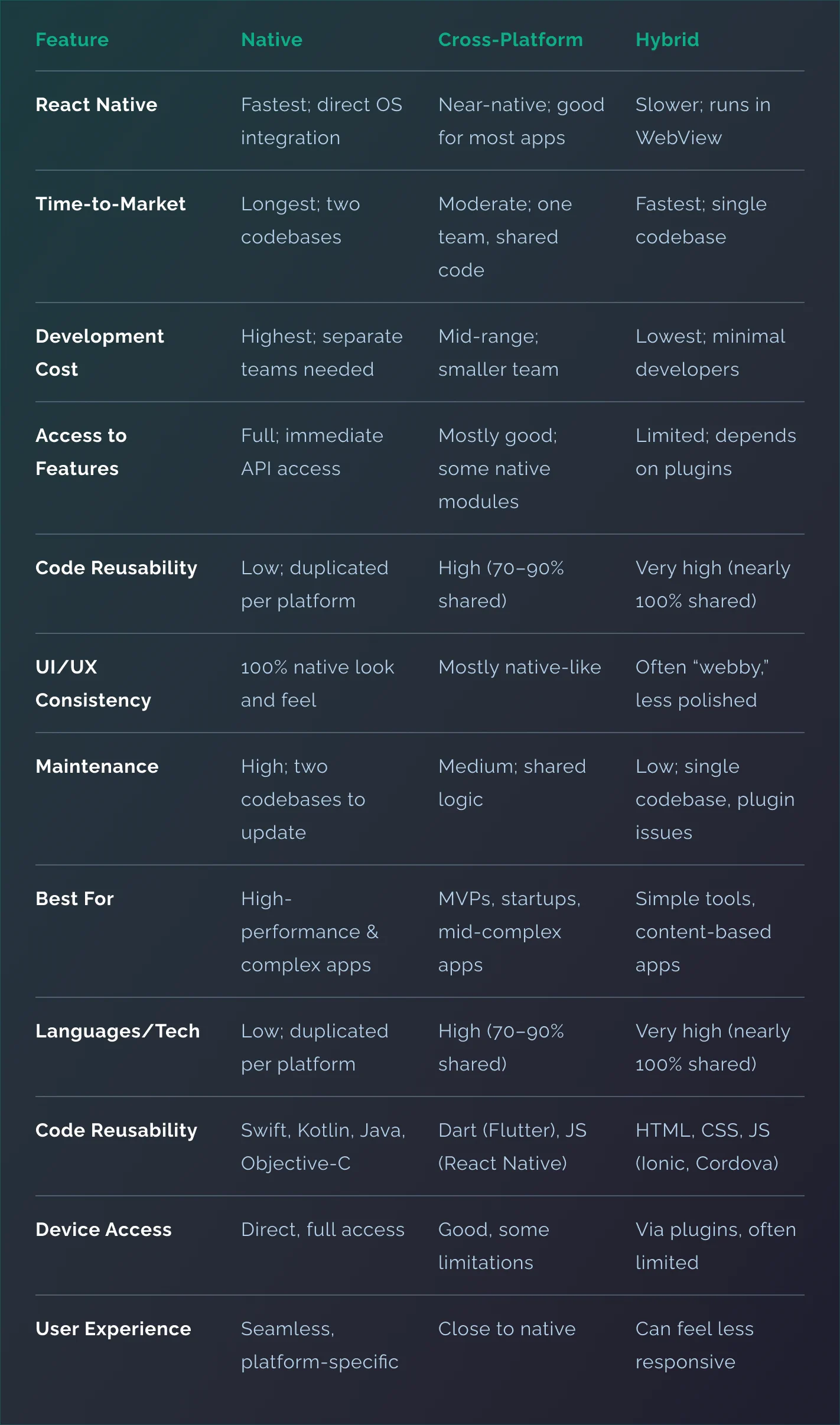Click the Access to Features row label
The width and height of the screenshot is (840, 1425).
click(x=81, y=452)
